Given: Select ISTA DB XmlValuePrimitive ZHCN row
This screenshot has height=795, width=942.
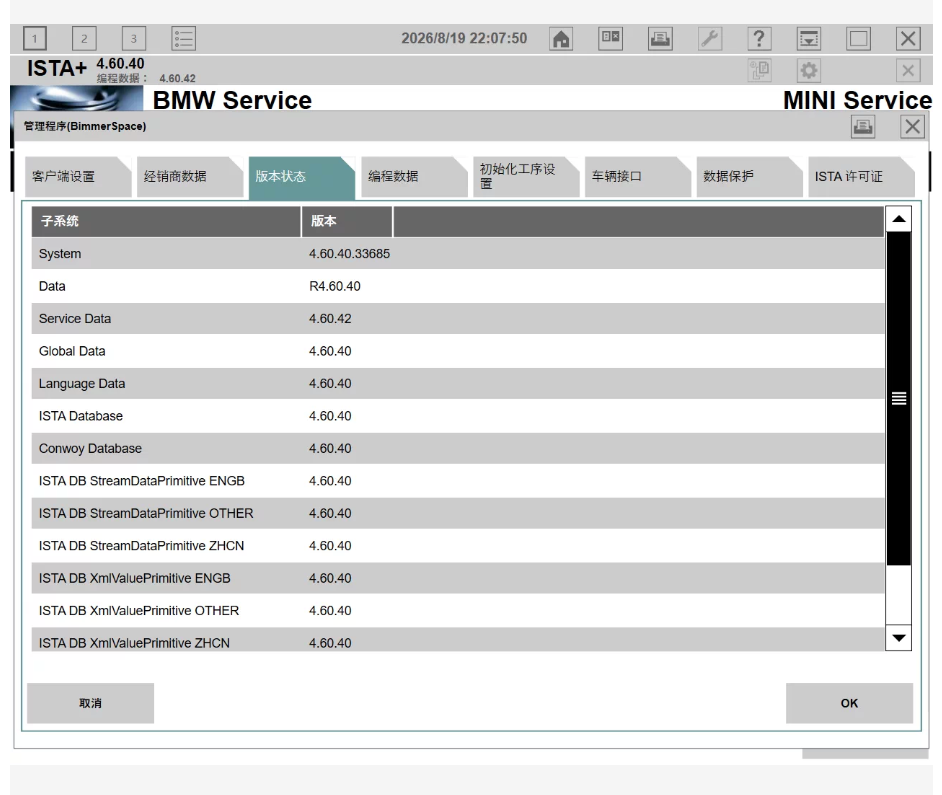Looking at the screenshot, I should (x=458, y=639).
